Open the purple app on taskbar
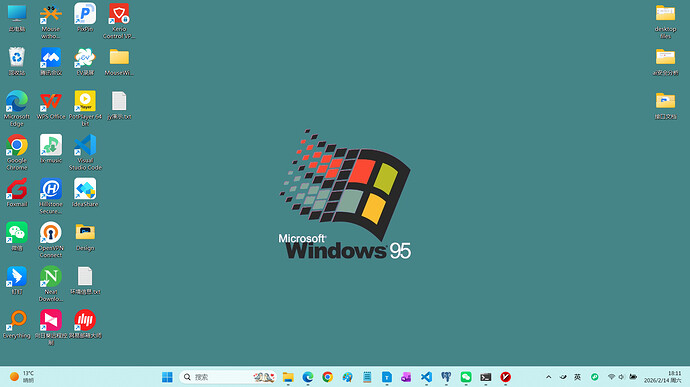This screenshot has height=387, width=690. (406, 377)
